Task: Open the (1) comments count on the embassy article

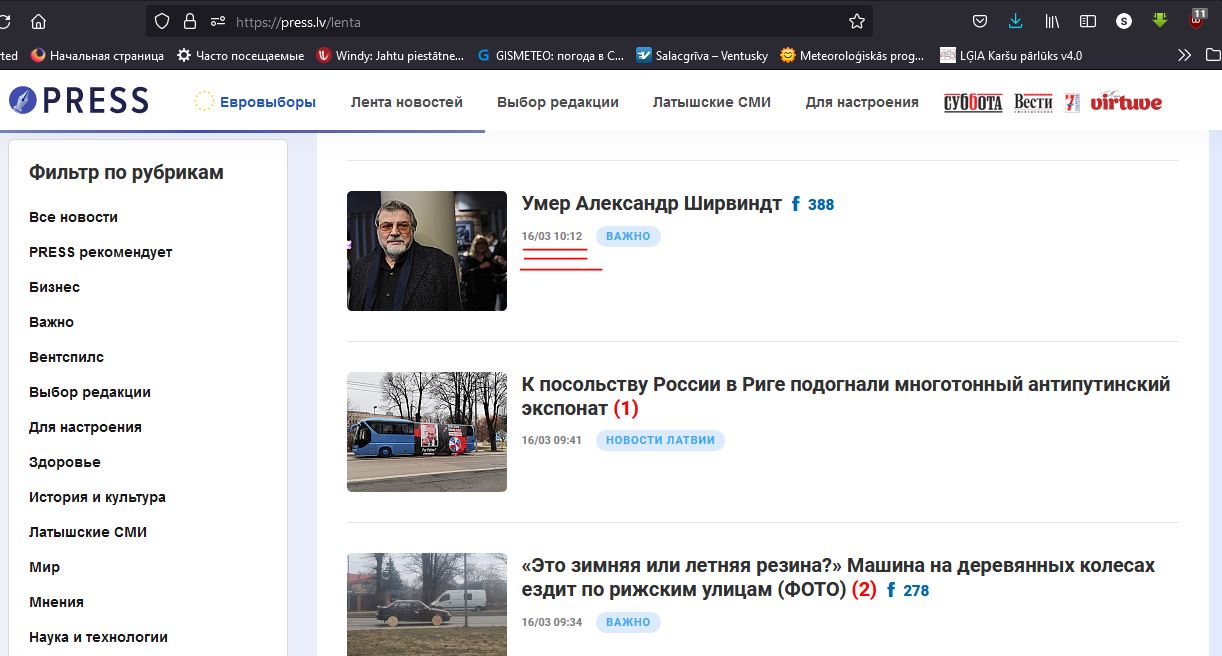Action: (x=626, y=409)
